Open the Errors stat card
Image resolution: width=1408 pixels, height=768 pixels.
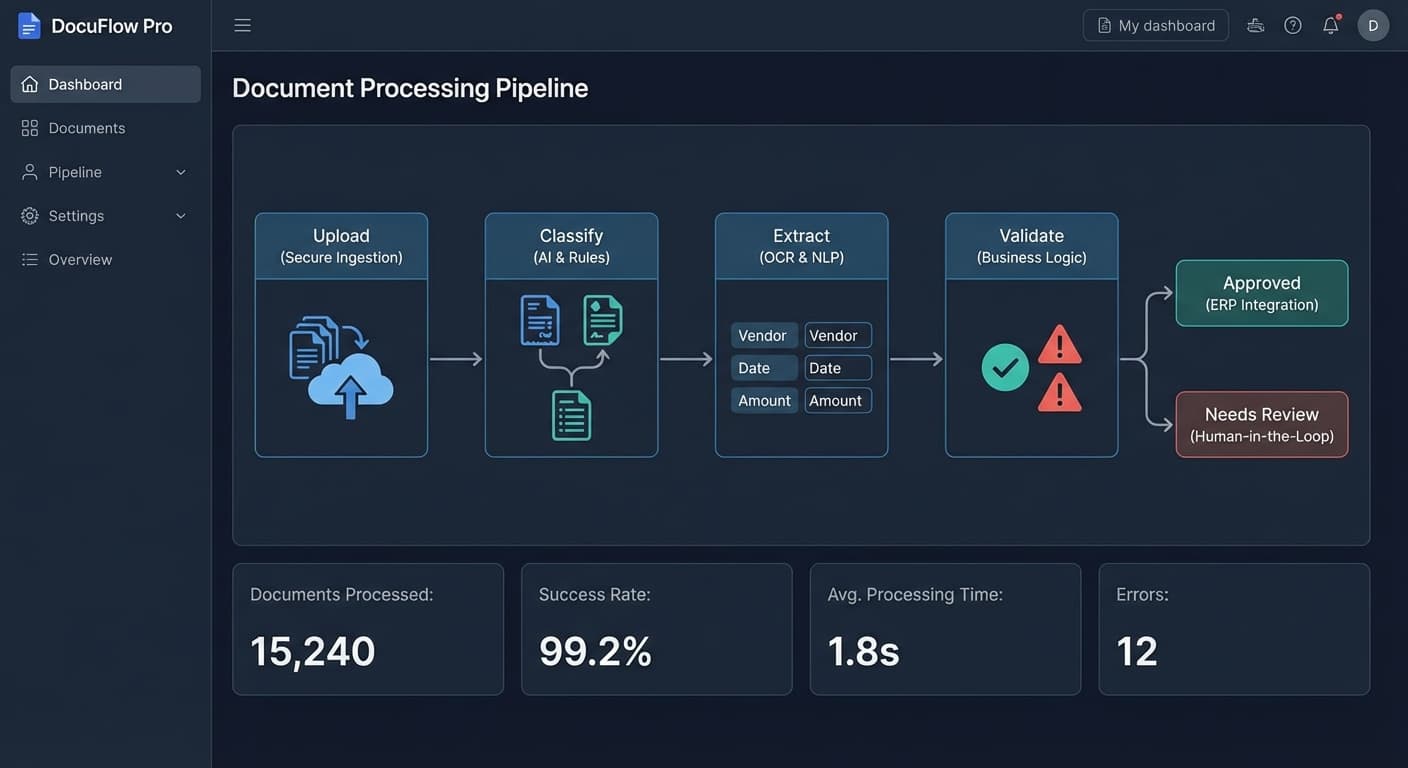coord(1234,629)
